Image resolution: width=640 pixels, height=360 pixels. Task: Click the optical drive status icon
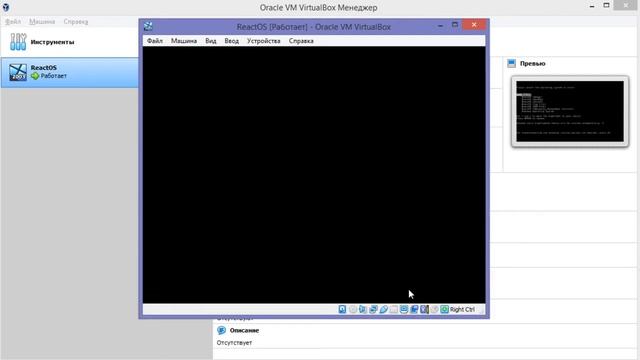coord(353,309)
